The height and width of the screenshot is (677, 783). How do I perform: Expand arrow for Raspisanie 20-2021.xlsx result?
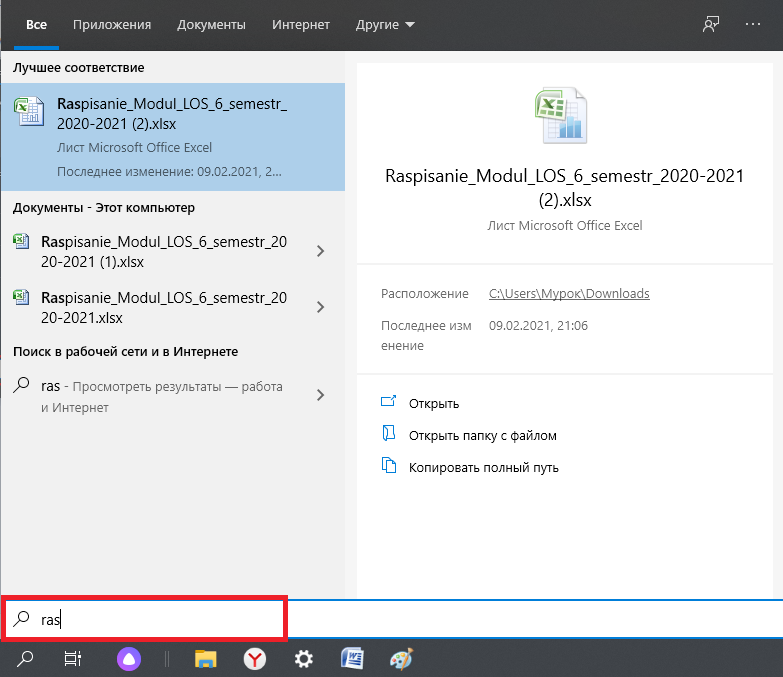click(321, 307)
